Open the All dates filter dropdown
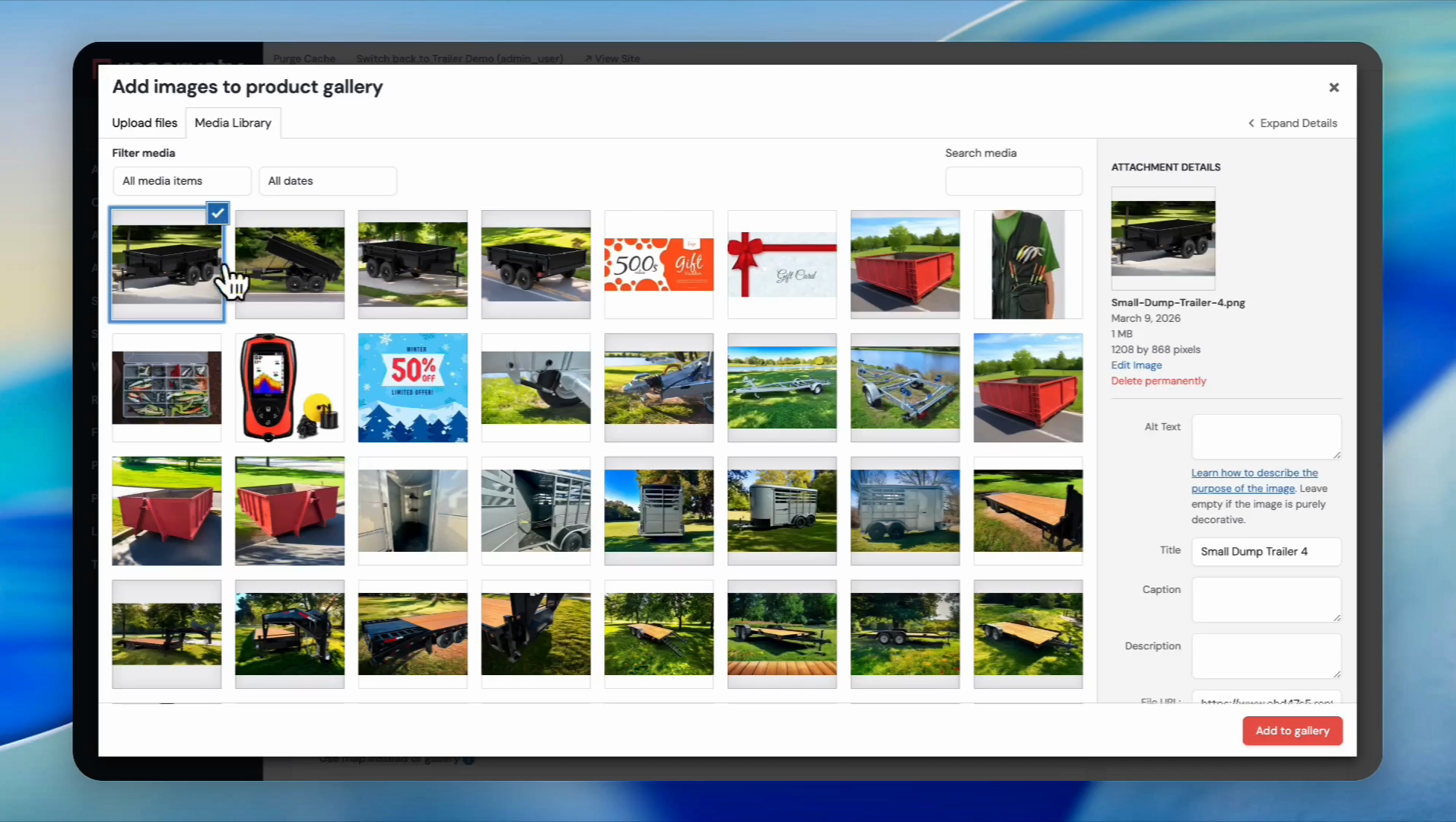 pos(327,181)
